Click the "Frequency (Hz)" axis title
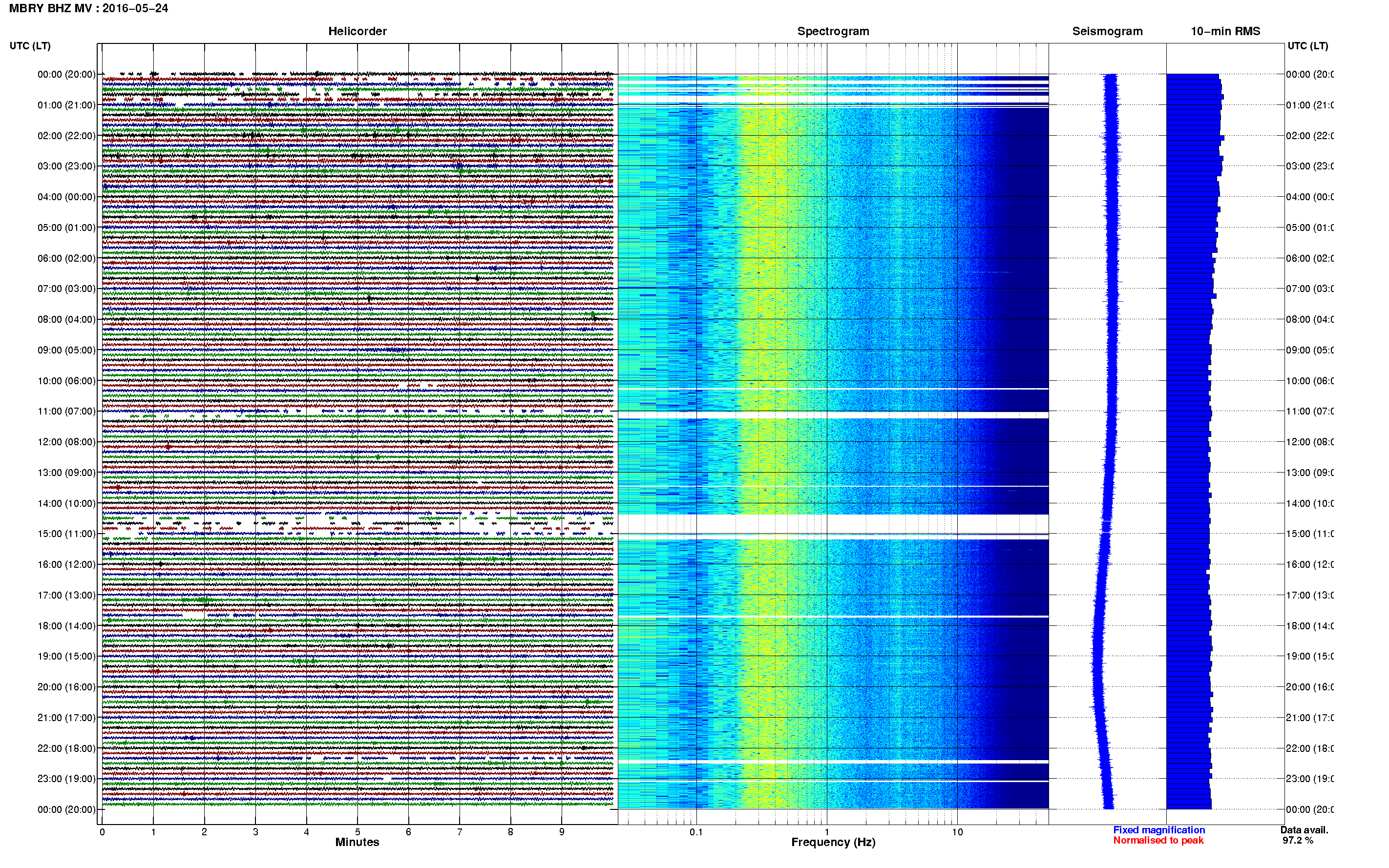This screenshot has width=1389, height=868. point(833,842)
